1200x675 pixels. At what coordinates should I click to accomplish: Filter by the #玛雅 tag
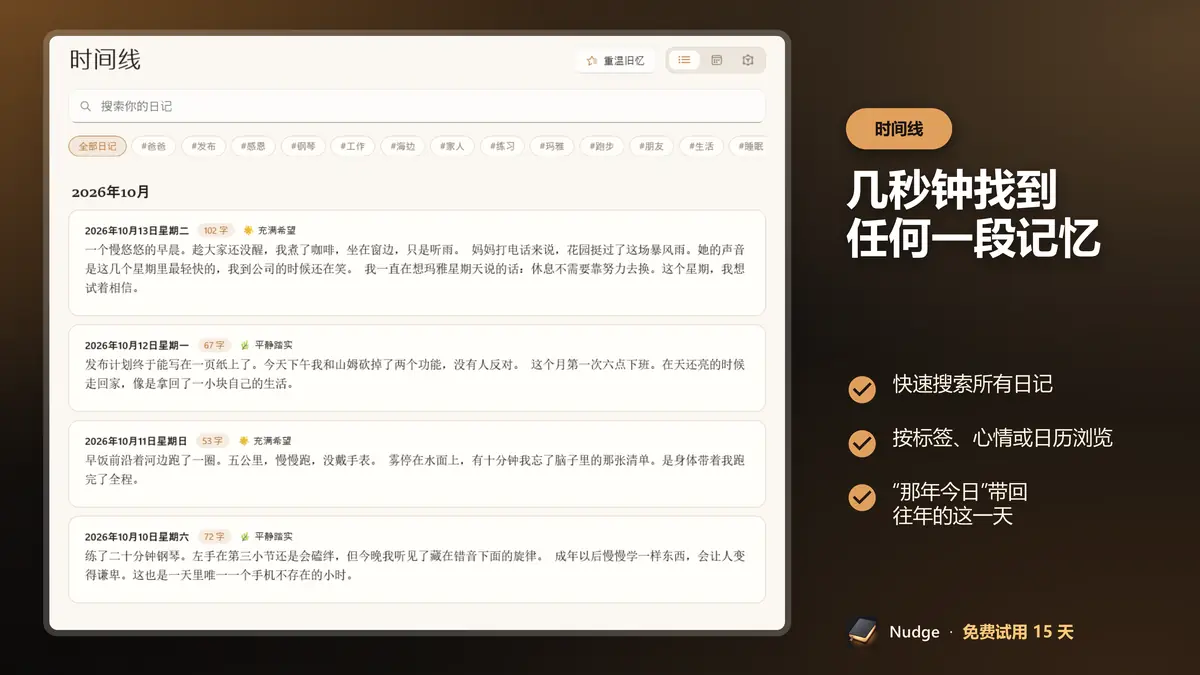coord(553,146)
